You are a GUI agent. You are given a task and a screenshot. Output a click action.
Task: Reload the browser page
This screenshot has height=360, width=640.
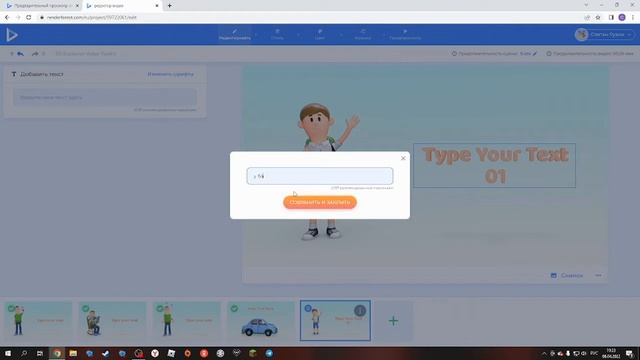(29, 18)
